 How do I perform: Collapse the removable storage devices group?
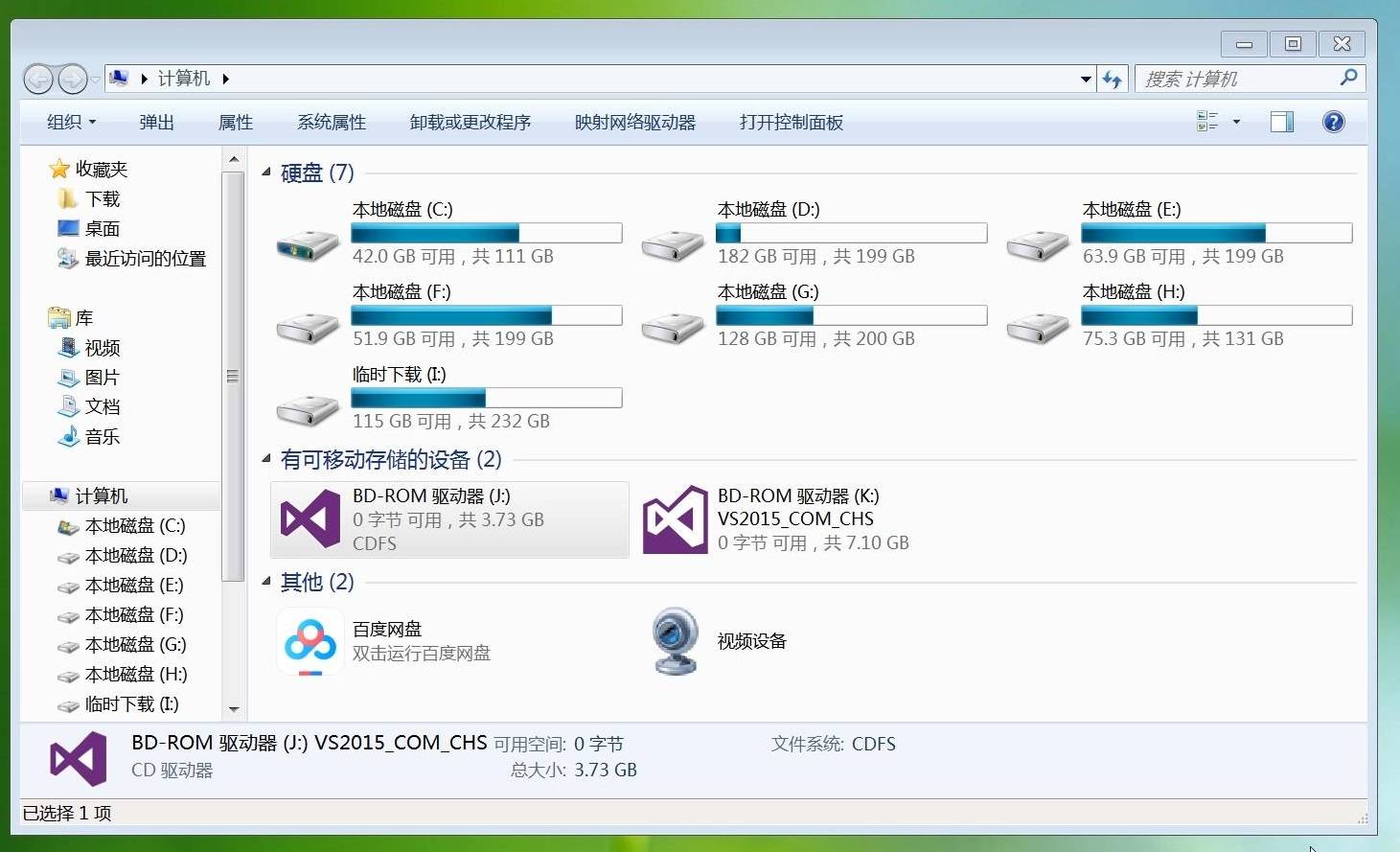click(266, 459)
